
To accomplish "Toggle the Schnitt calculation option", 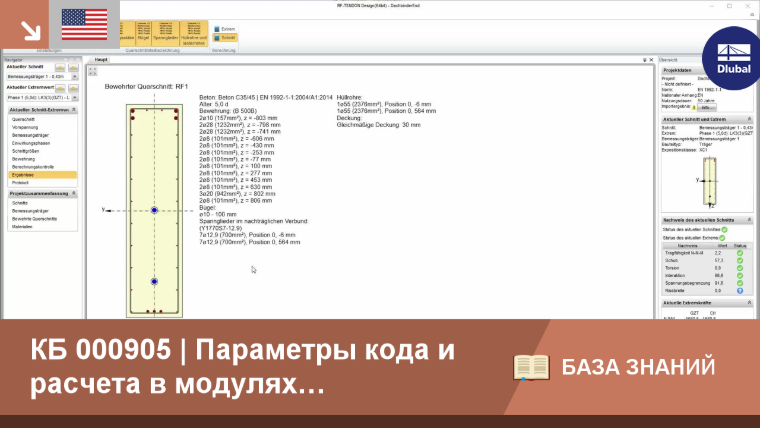I will (225, 37).
